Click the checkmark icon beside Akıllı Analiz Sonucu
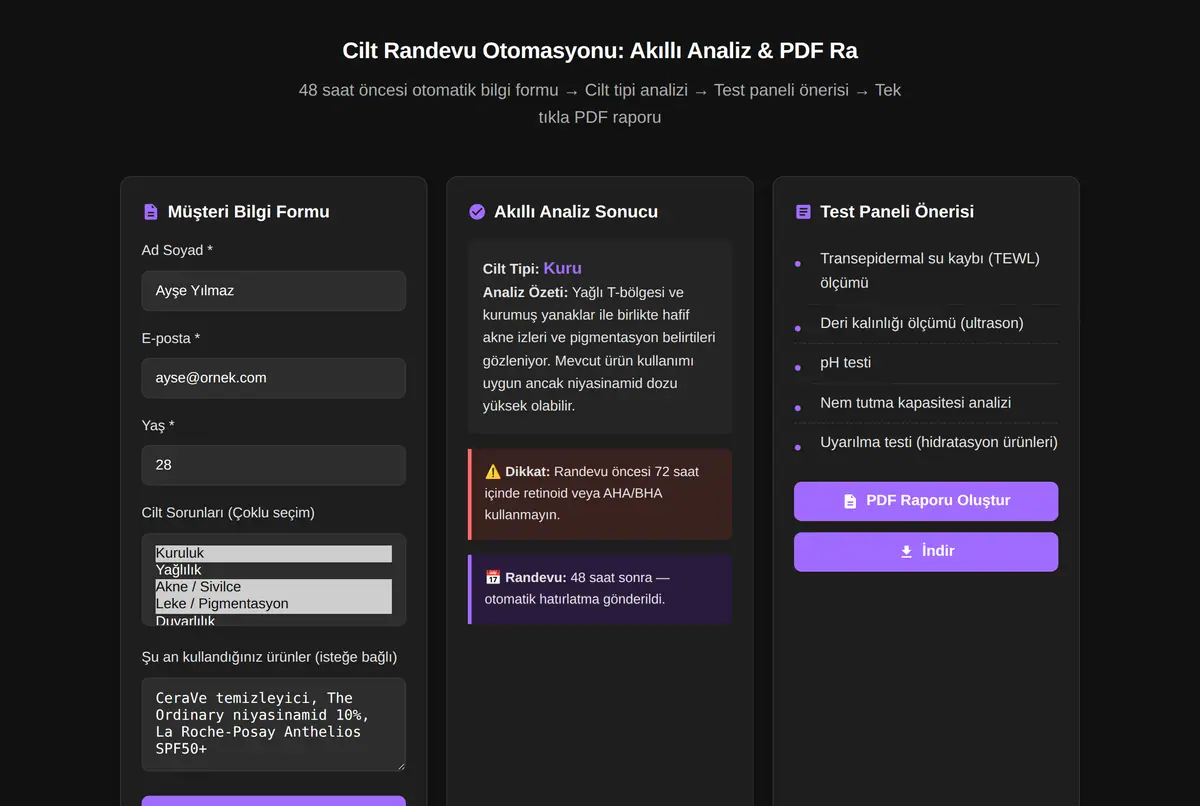The image size is (1200, 806). tap(477, 212)
